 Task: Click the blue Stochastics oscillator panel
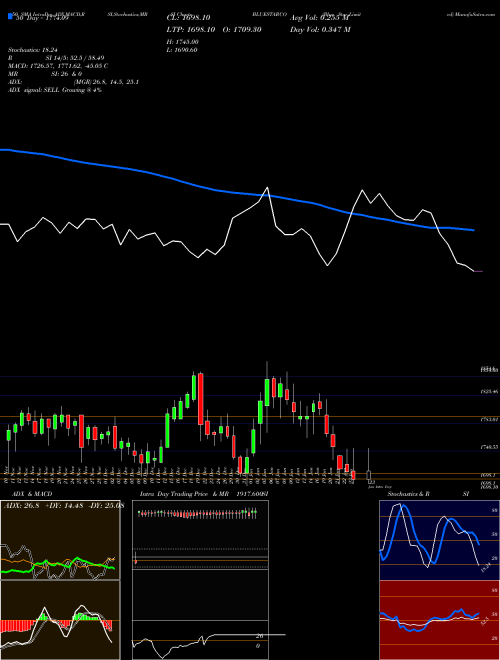click(x=439, y=540)
